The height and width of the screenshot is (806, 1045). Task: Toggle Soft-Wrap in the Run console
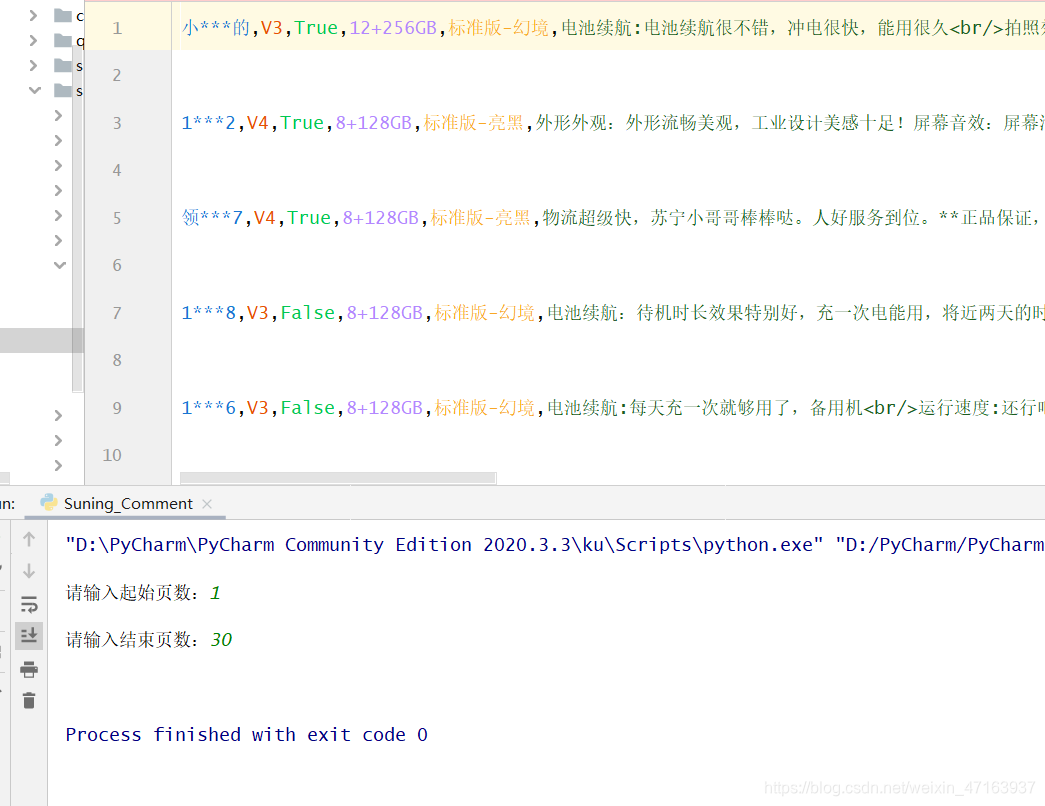tap(29, 604)
